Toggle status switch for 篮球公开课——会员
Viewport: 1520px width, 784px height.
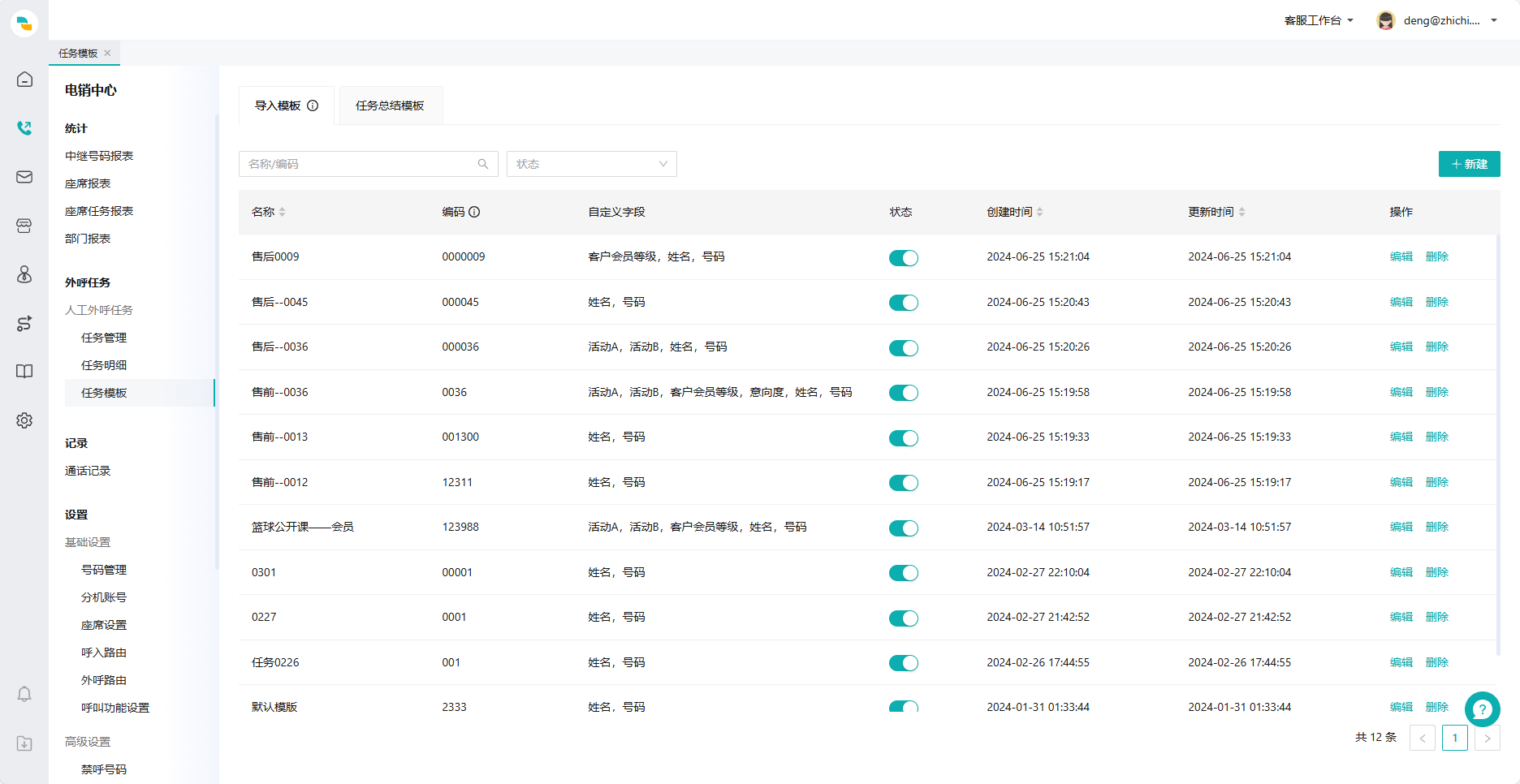tap(904, 528)
